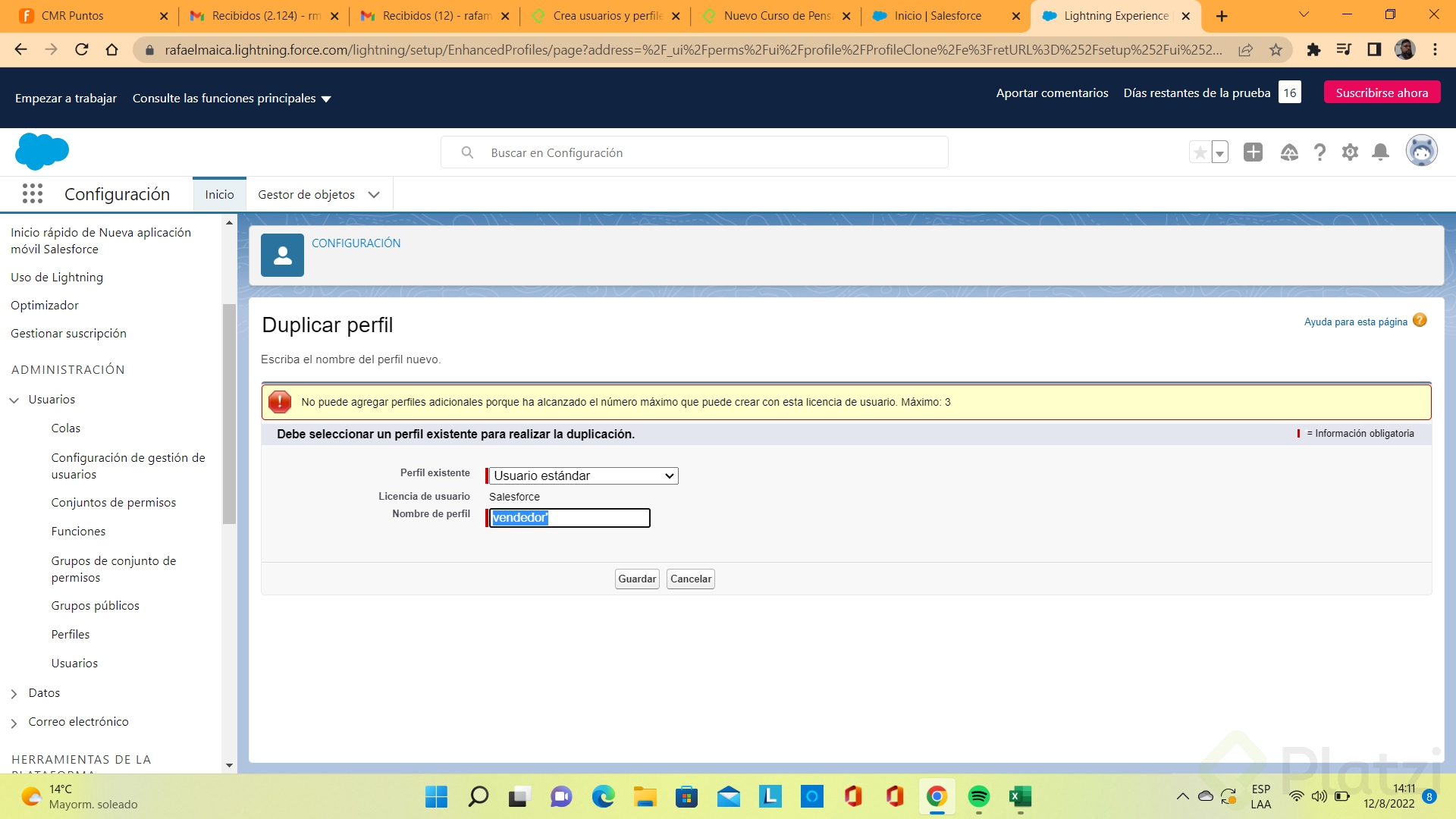Open the notifications bell icon
This screenshot has width=1456, height=819.
1380,152
